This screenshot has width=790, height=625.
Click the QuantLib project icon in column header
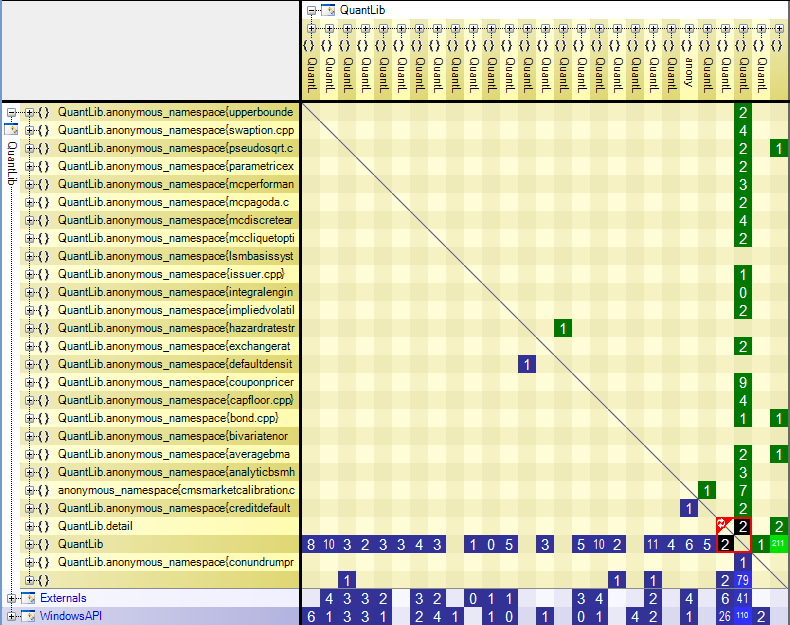coord(328,10)
